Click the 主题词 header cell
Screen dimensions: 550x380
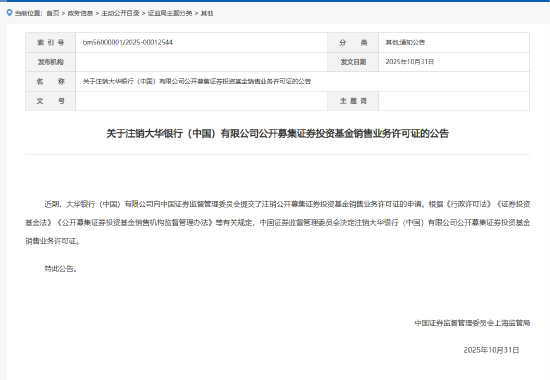click(x=353, y=101)
